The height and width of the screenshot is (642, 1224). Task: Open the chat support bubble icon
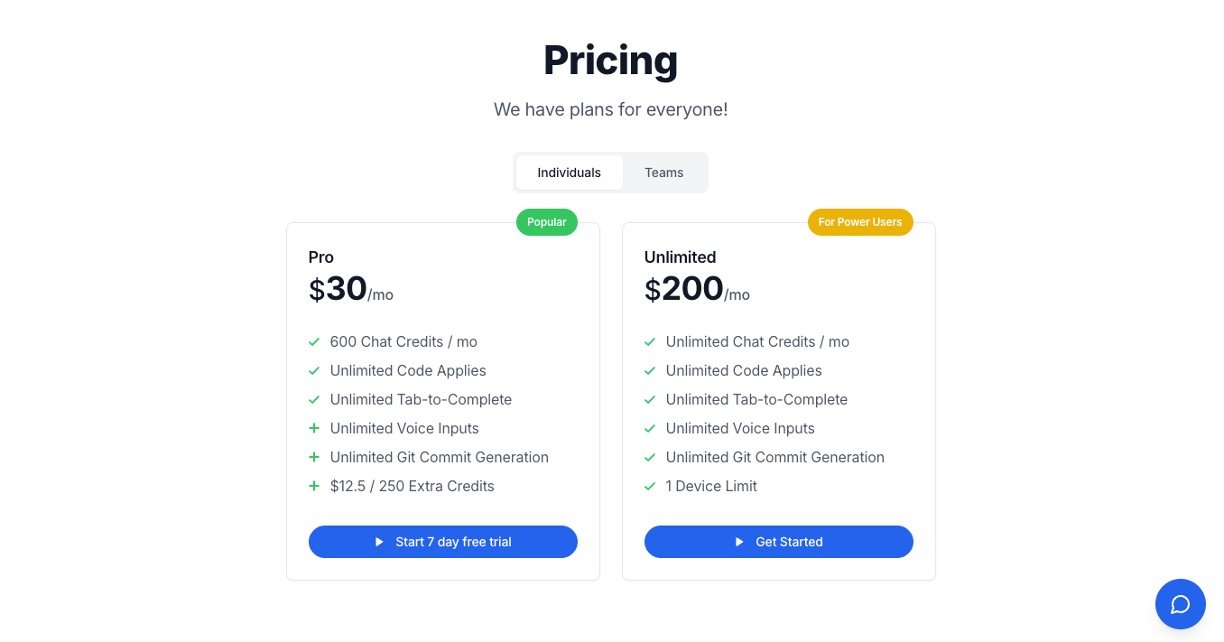pos(1180,604)
